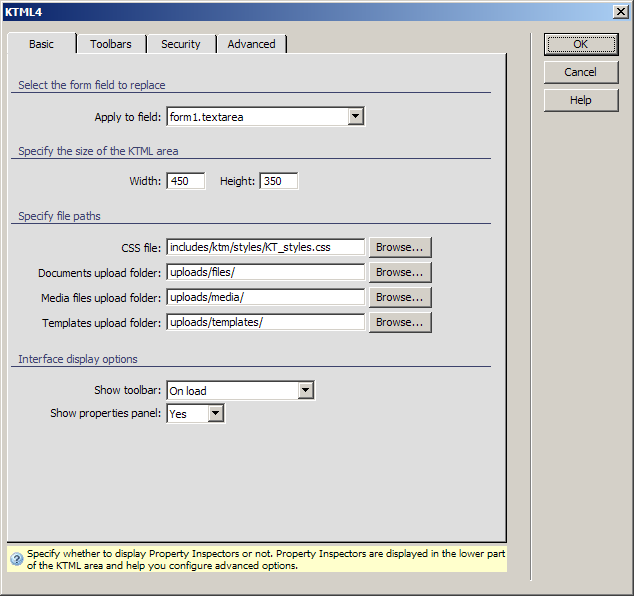
Task: Focus the Templates upload folder field
Action: tap(266, 322)
